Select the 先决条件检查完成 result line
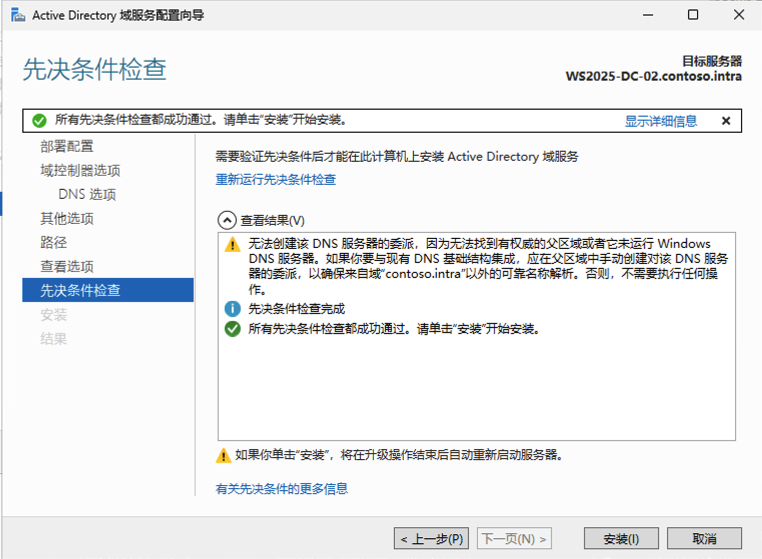Viewport: 762px width, 559px height. pos(296,309)
